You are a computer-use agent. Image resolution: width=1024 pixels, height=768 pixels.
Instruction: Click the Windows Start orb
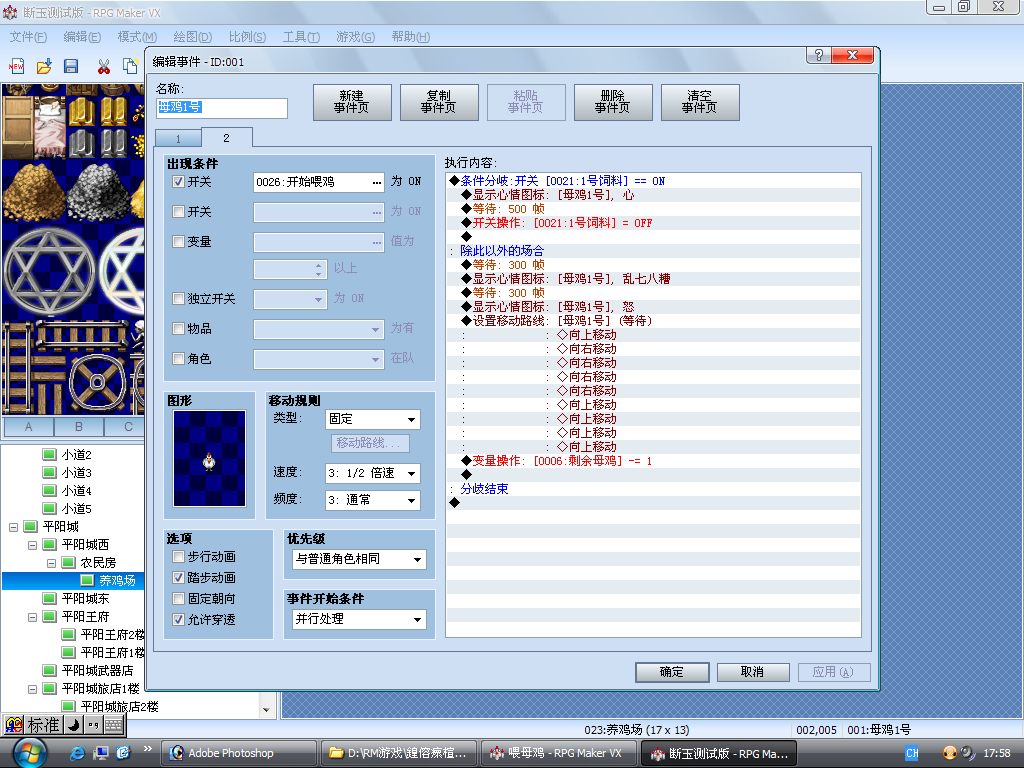tap(29, 753)
